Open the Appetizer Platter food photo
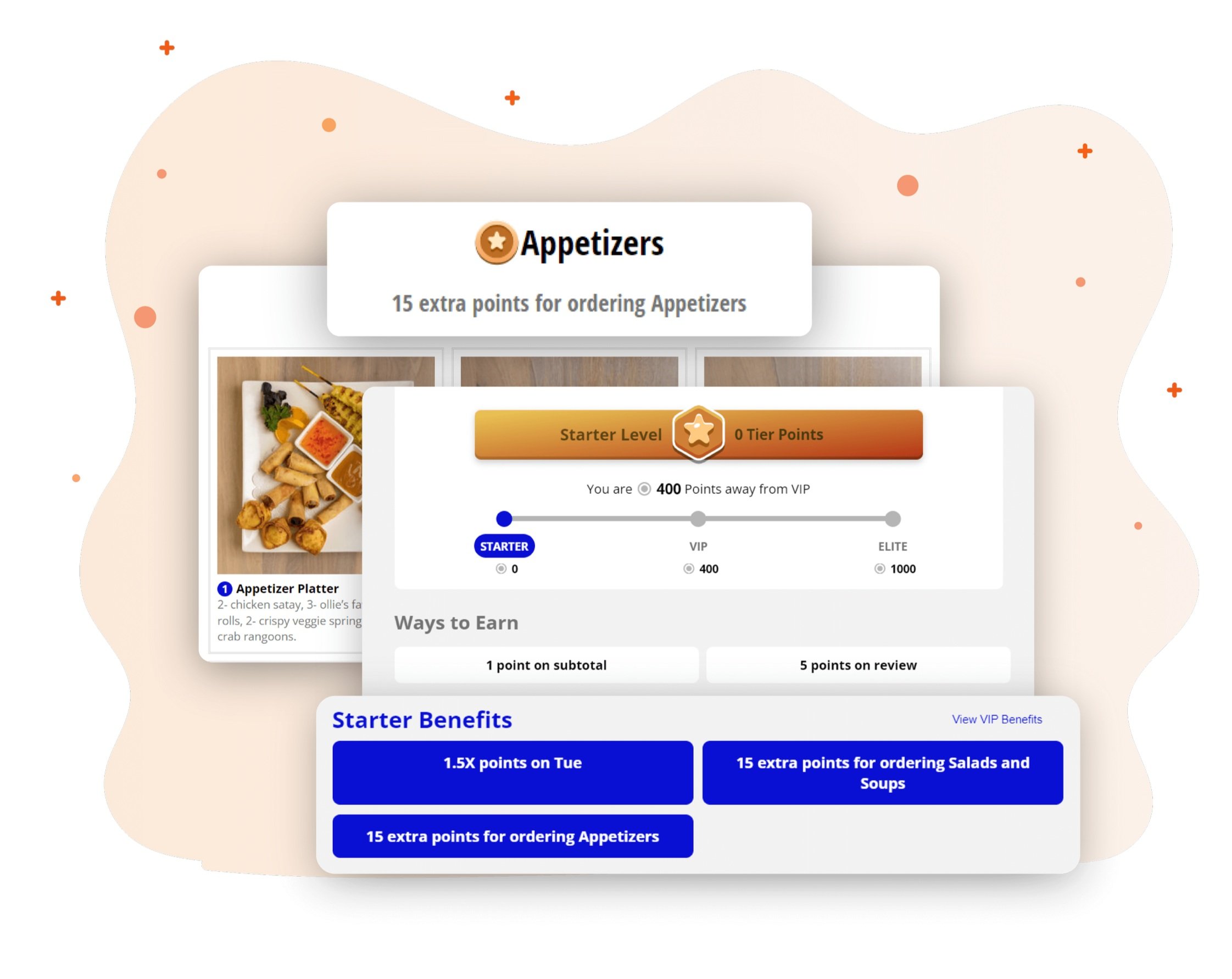The width and height of the screenshot is (1232, 979). pyautogui.click(x=289, y=465)
